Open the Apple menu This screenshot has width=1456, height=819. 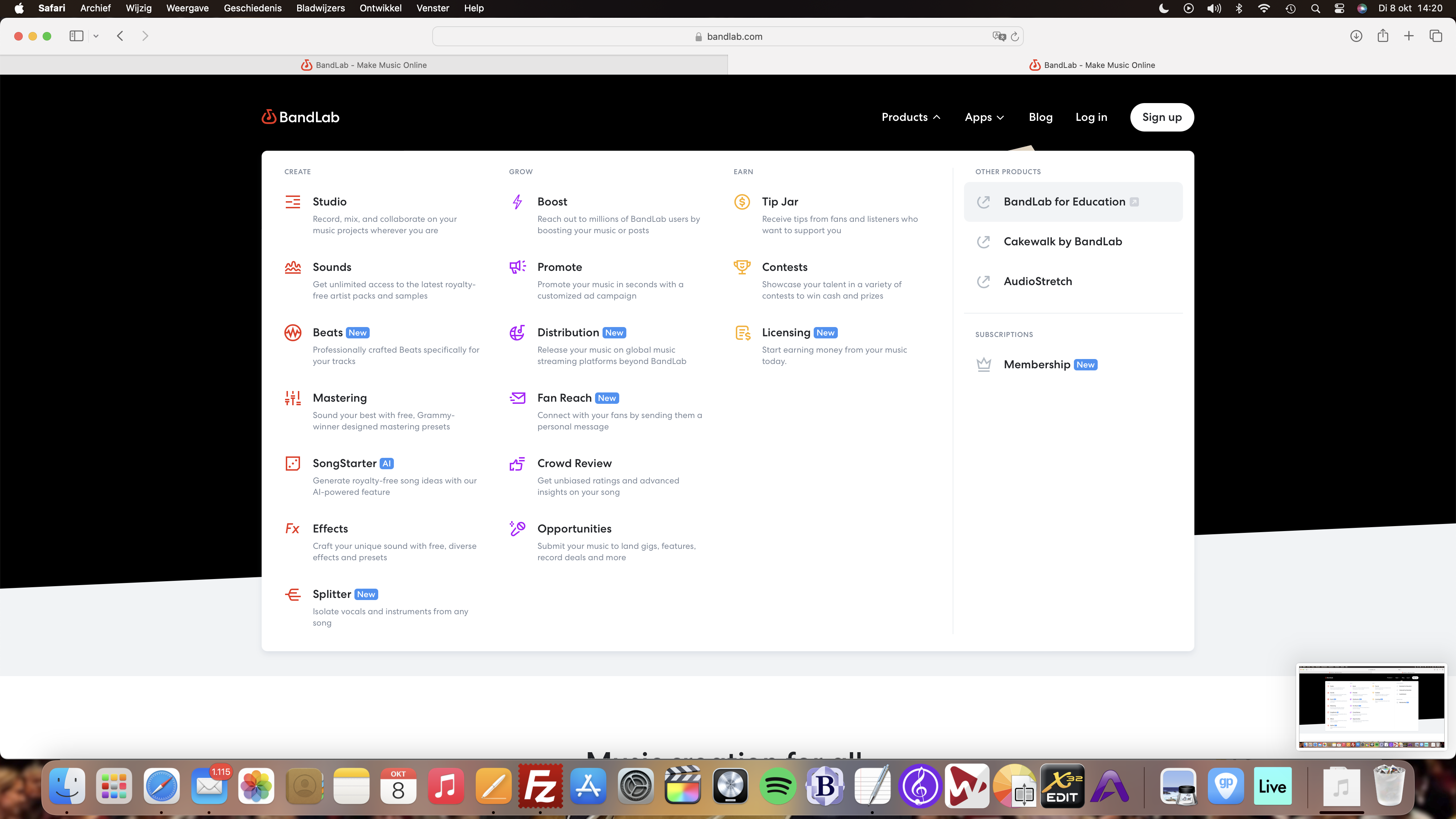click(18, 8)
